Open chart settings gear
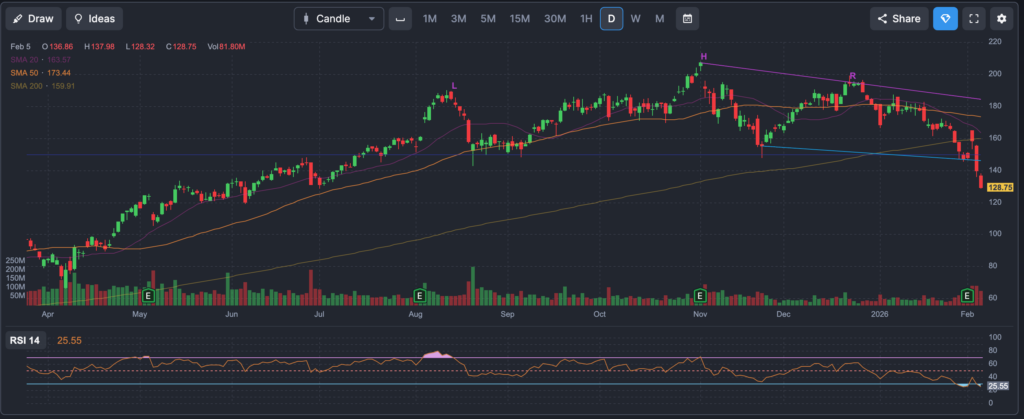Image resolution: width=1024 pixels, height=419 pixels. coord(1002,18)
